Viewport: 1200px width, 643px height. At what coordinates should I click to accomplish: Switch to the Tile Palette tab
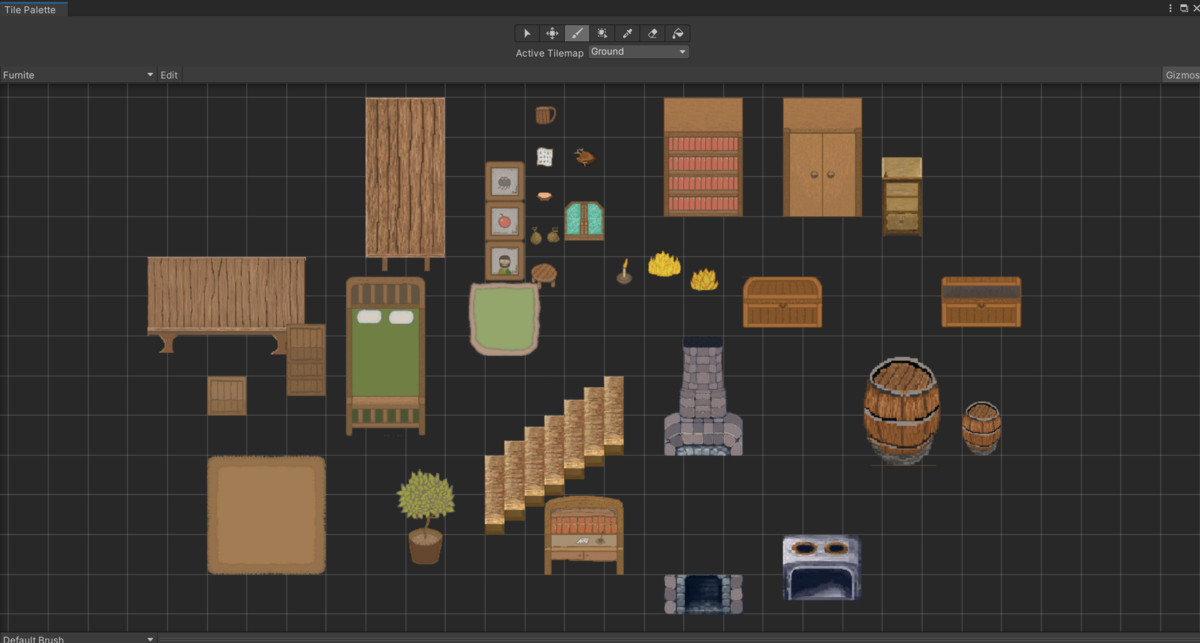tap(33, 8)
